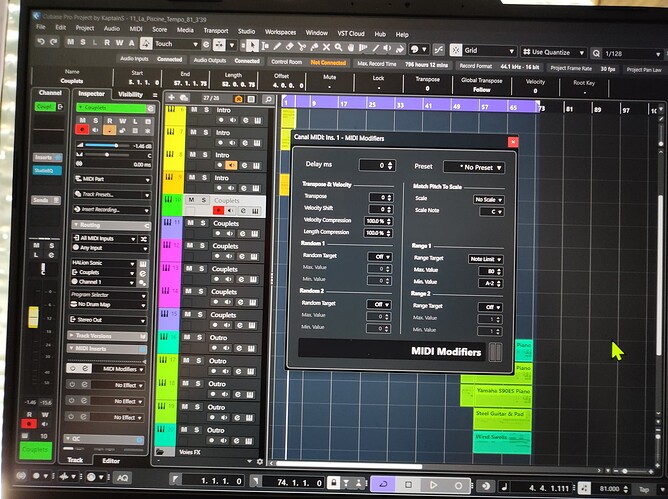Click Edit Instrument icon next to HALion Sonic
668x499 pixels.
[x=143, y=264]
